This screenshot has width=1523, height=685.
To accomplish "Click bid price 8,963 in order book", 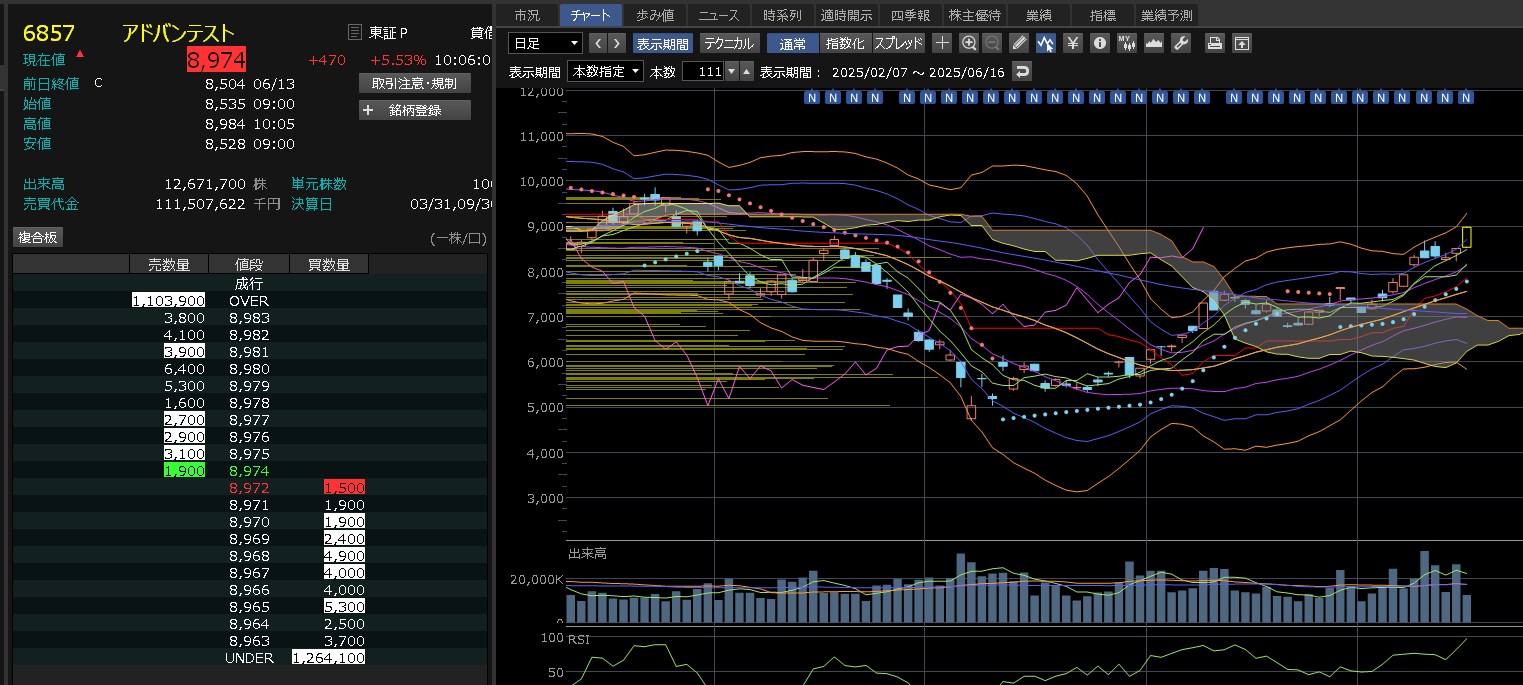I will tap(249, 641).
